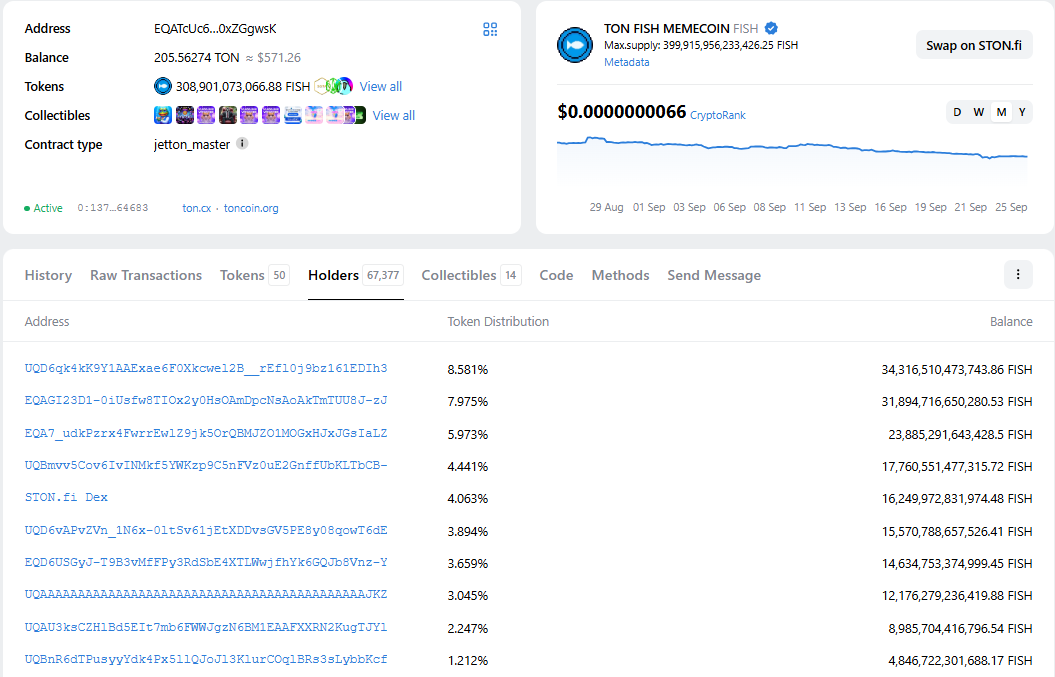Image resolution: width=1055 pixels, height=677 pixels.
Task: Open the Collectibles tab with 14 count
Action: [x=471, y=275]
